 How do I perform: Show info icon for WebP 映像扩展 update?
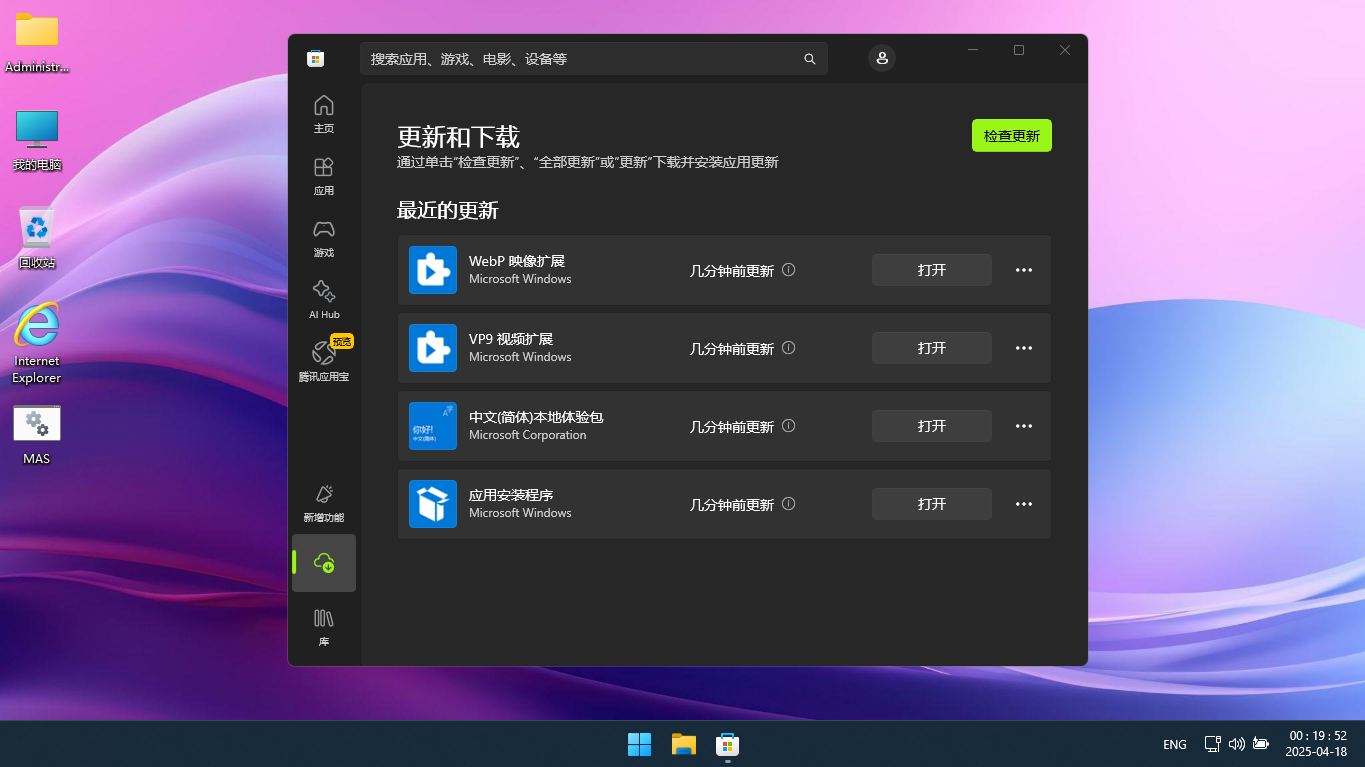[788, 270]
